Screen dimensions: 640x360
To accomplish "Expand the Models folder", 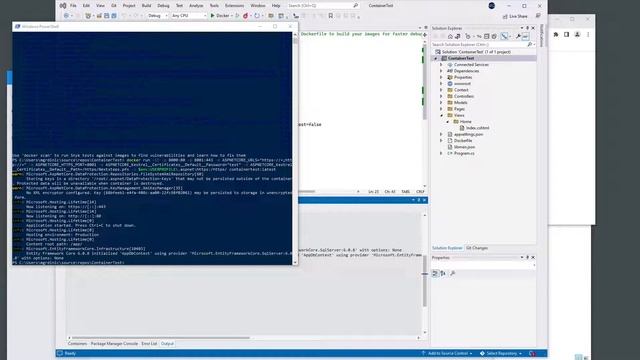I will pyautogui.click(x=441, y=102).
